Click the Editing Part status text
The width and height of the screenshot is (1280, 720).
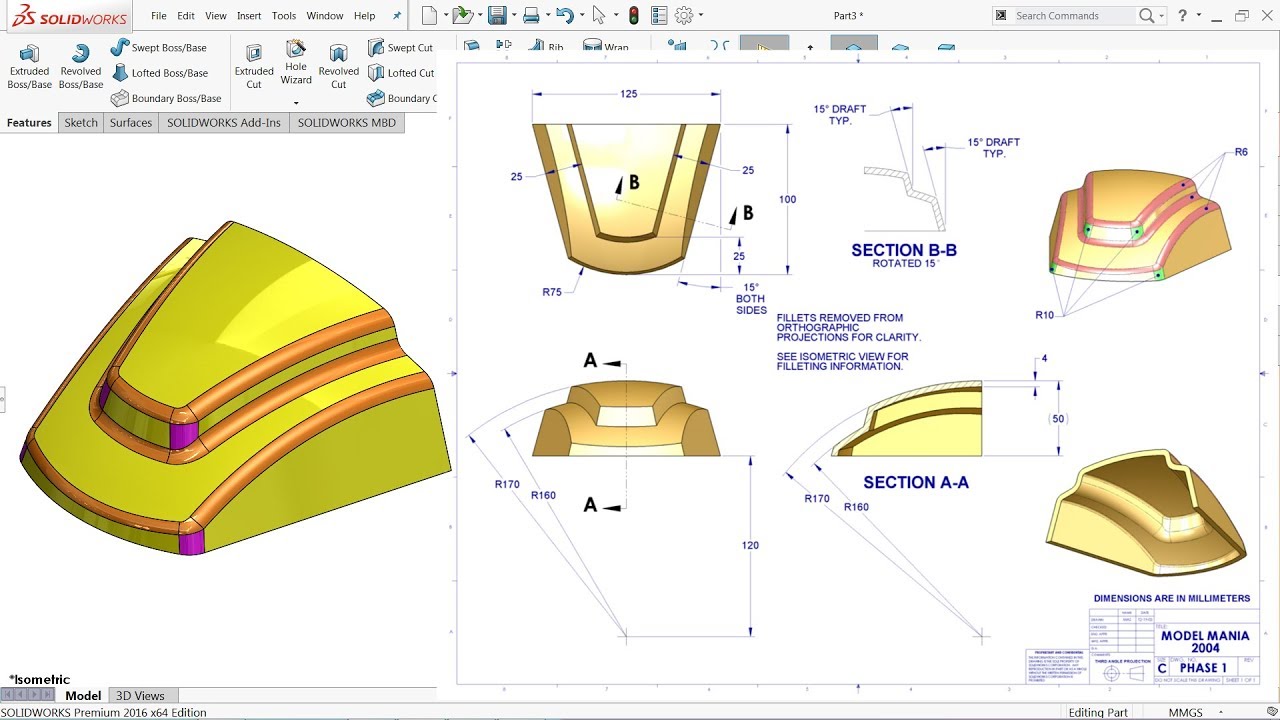(1098, 713)
